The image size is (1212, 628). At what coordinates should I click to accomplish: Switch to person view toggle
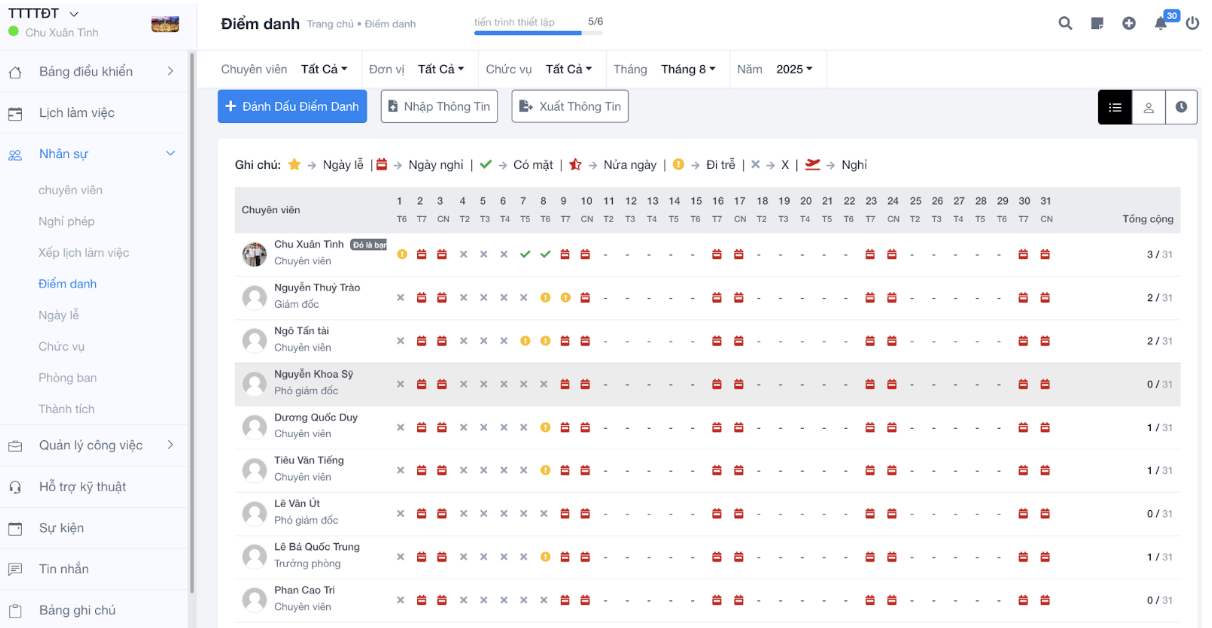click(1148, 107)
